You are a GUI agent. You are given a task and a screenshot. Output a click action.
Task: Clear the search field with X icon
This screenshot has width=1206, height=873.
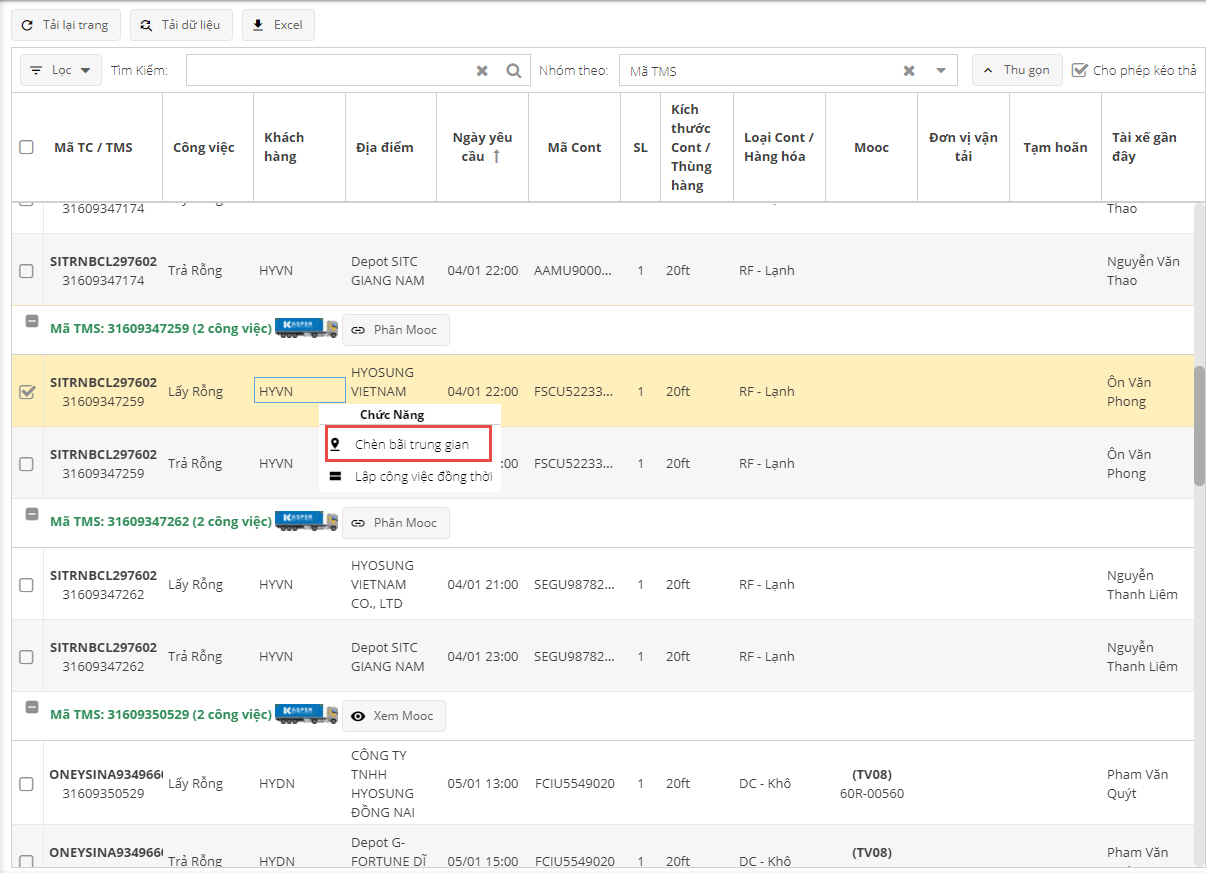482,71
